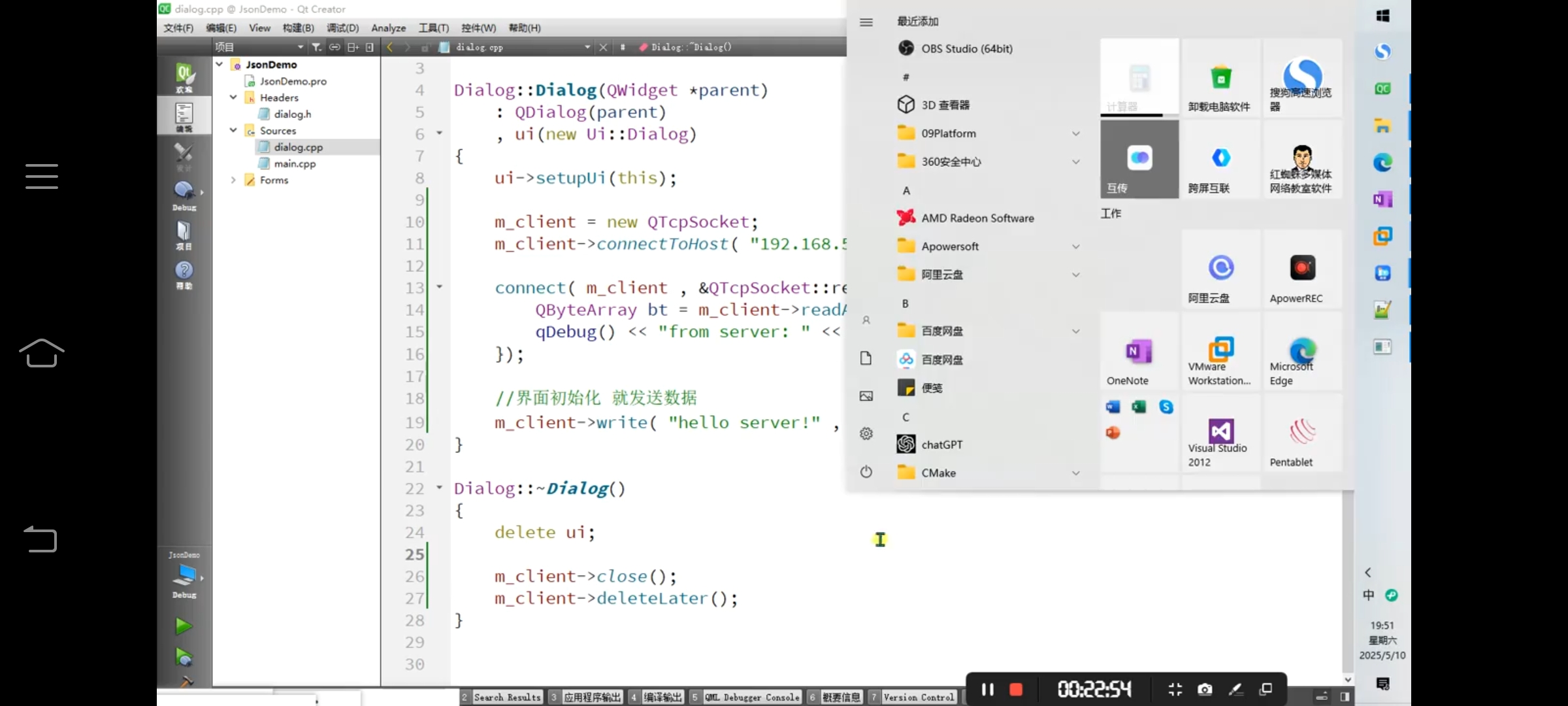Launch OBS Studio (64bit) from recently added
The image size is (1568, 706).
point(966,48)
